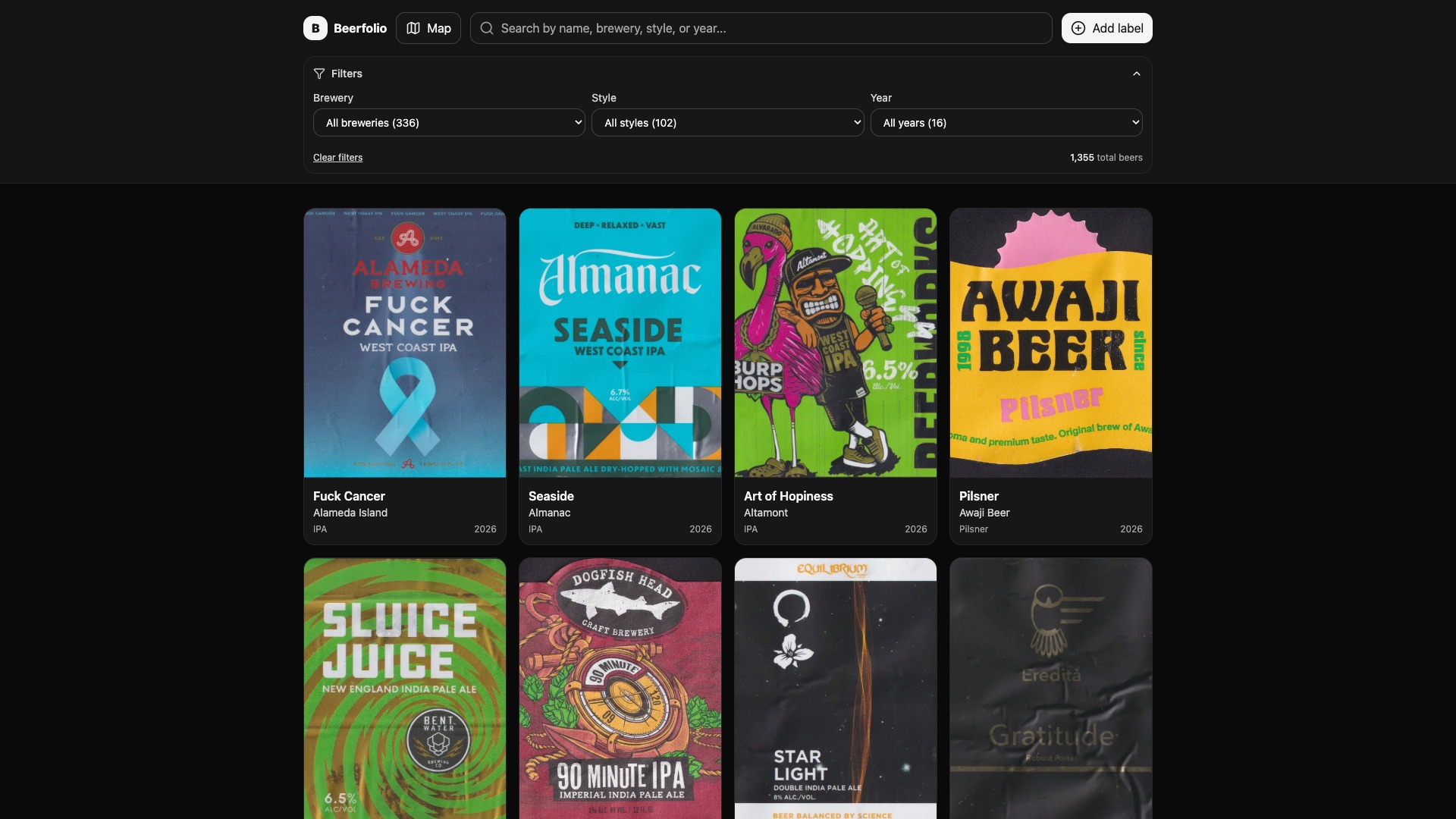Click the Filters heading text
The height and width of the screenshot is (819, 1456).
pos(347,74)
